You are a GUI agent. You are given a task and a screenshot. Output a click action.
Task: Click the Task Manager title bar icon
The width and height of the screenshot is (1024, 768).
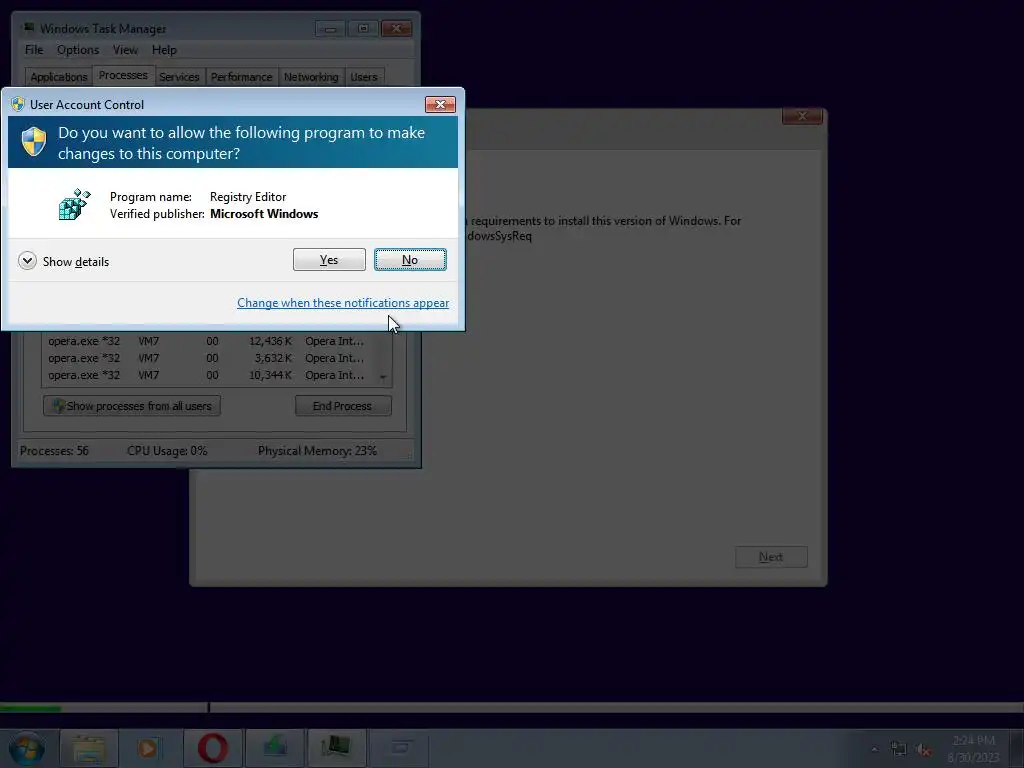tap(27, 28)
